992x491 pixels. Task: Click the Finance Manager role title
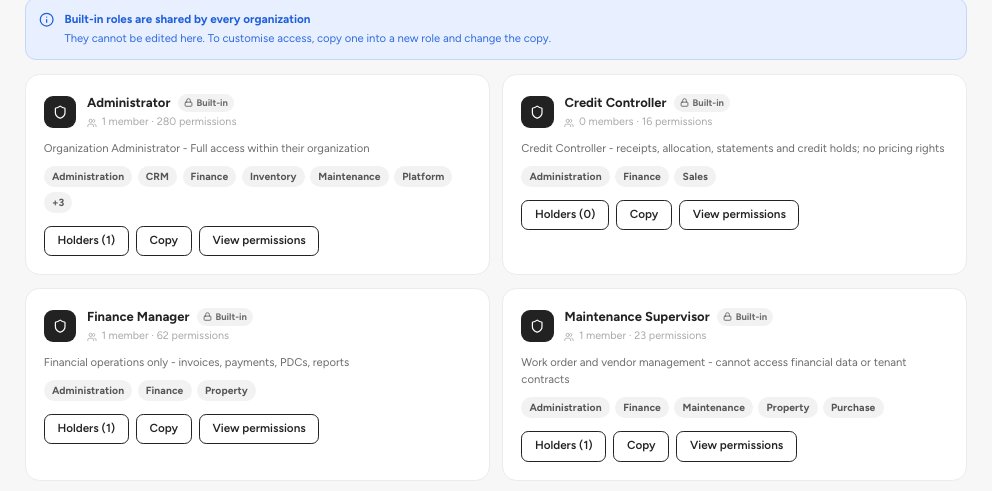pos(138,316)
